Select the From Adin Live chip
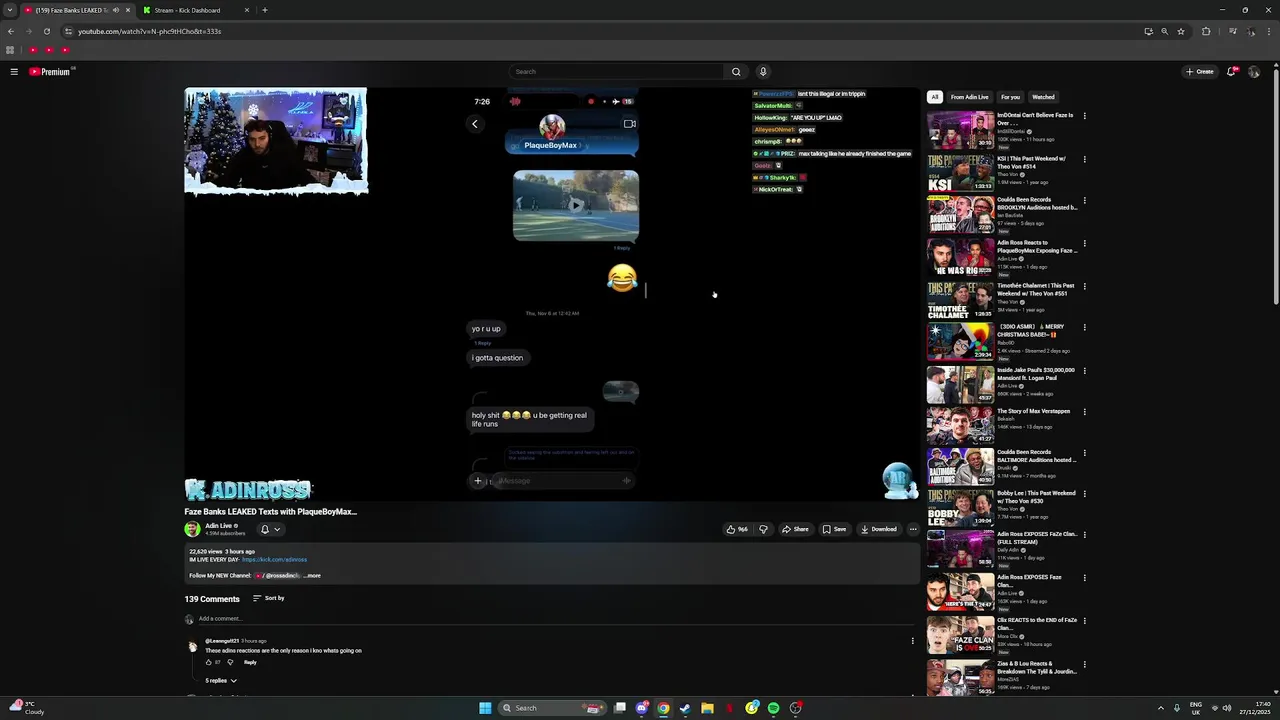Screen dimensions: 1280x720 pyautogui.click(x=969, y=97)
